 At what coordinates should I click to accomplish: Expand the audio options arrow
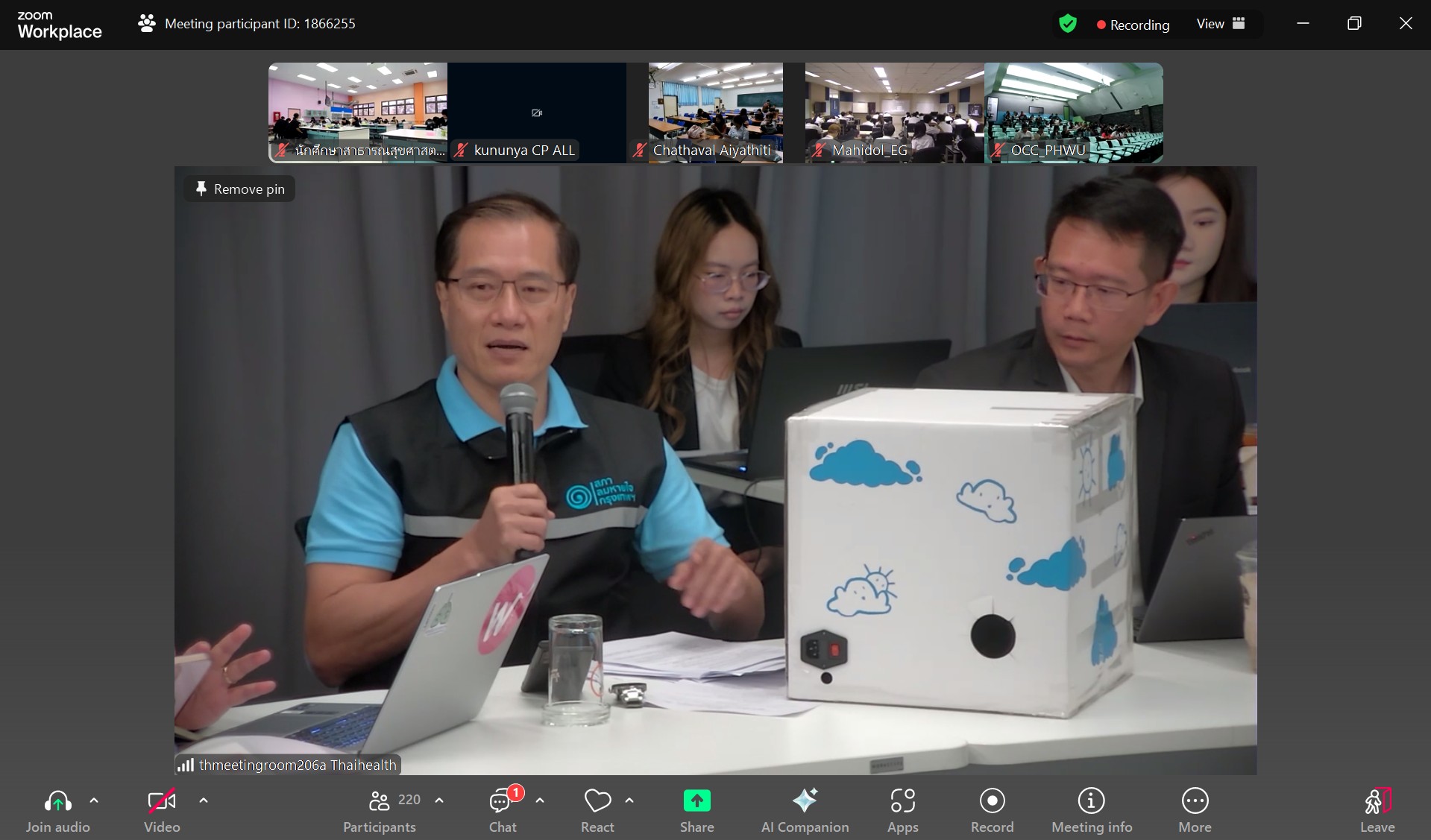tap(94, 800)
